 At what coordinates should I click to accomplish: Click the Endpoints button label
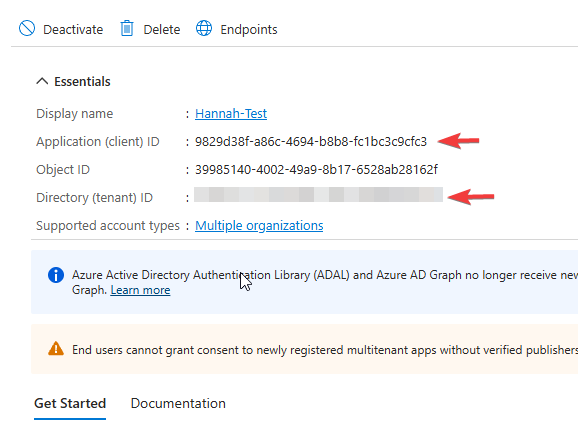[249, 29]
